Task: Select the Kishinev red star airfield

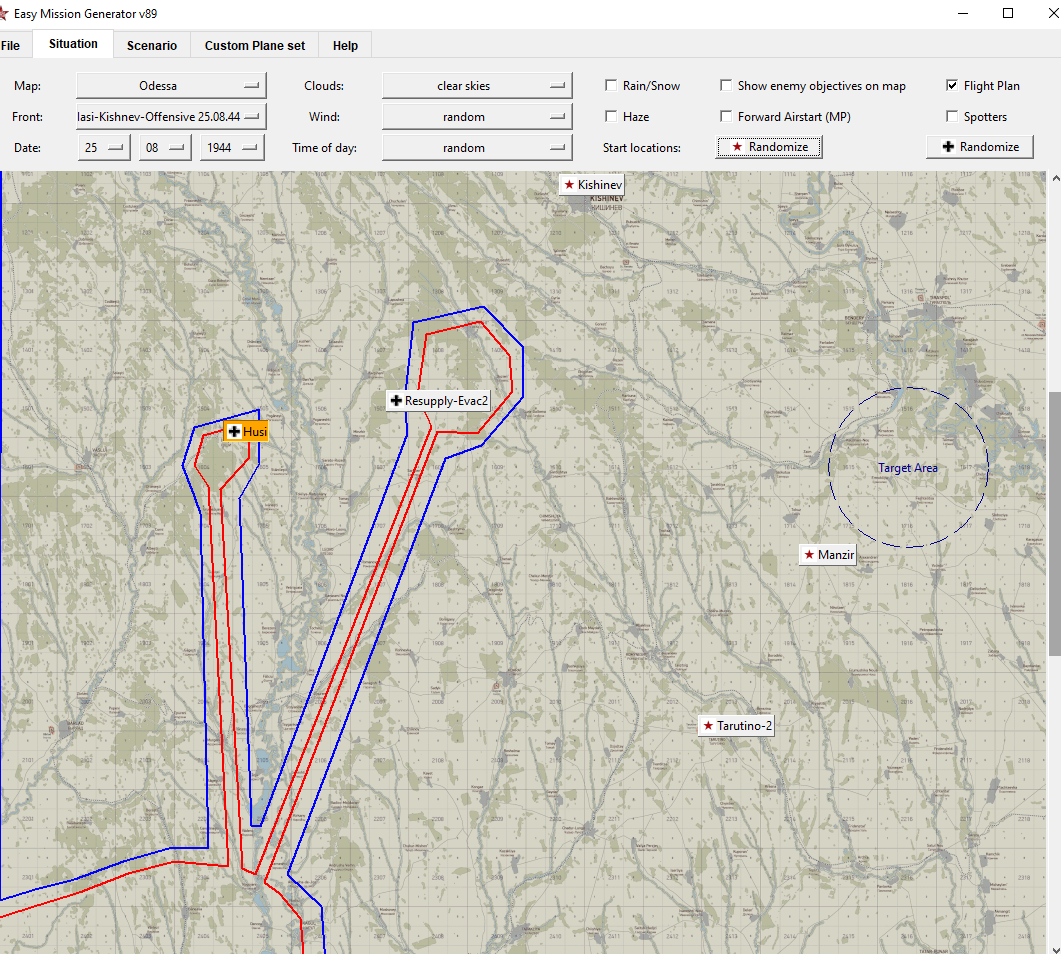Action: click(x=593, y=185)
